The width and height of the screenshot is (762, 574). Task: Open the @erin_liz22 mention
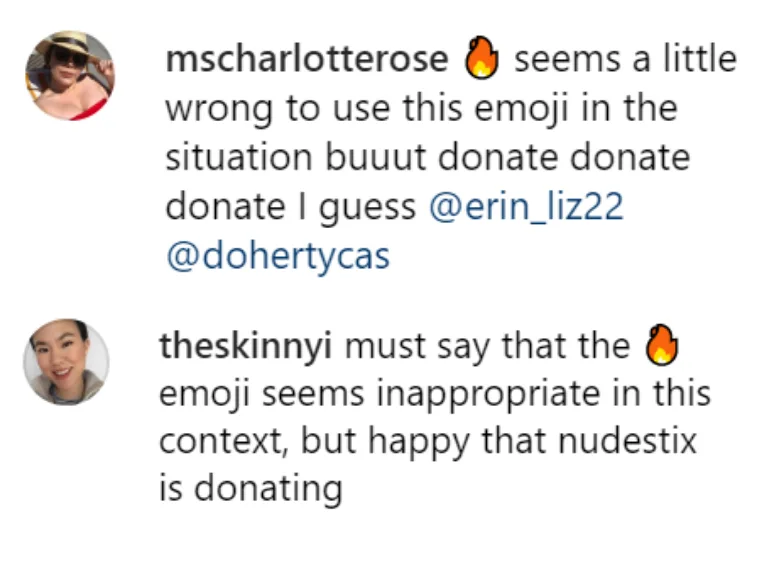(526, 207)
